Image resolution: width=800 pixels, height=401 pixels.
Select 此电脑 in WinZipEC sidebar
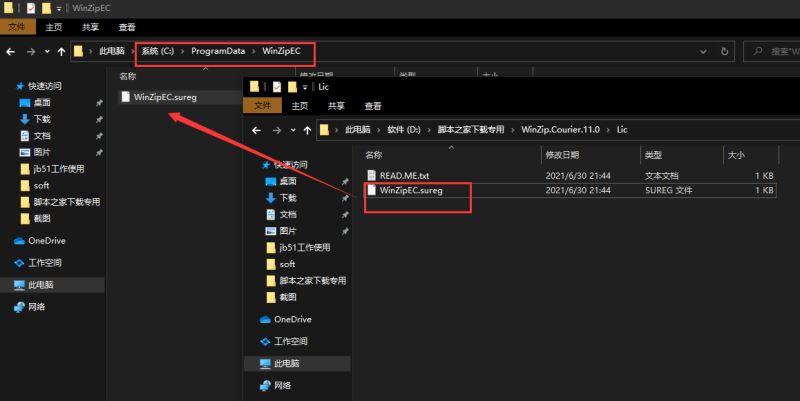point(52,285)
